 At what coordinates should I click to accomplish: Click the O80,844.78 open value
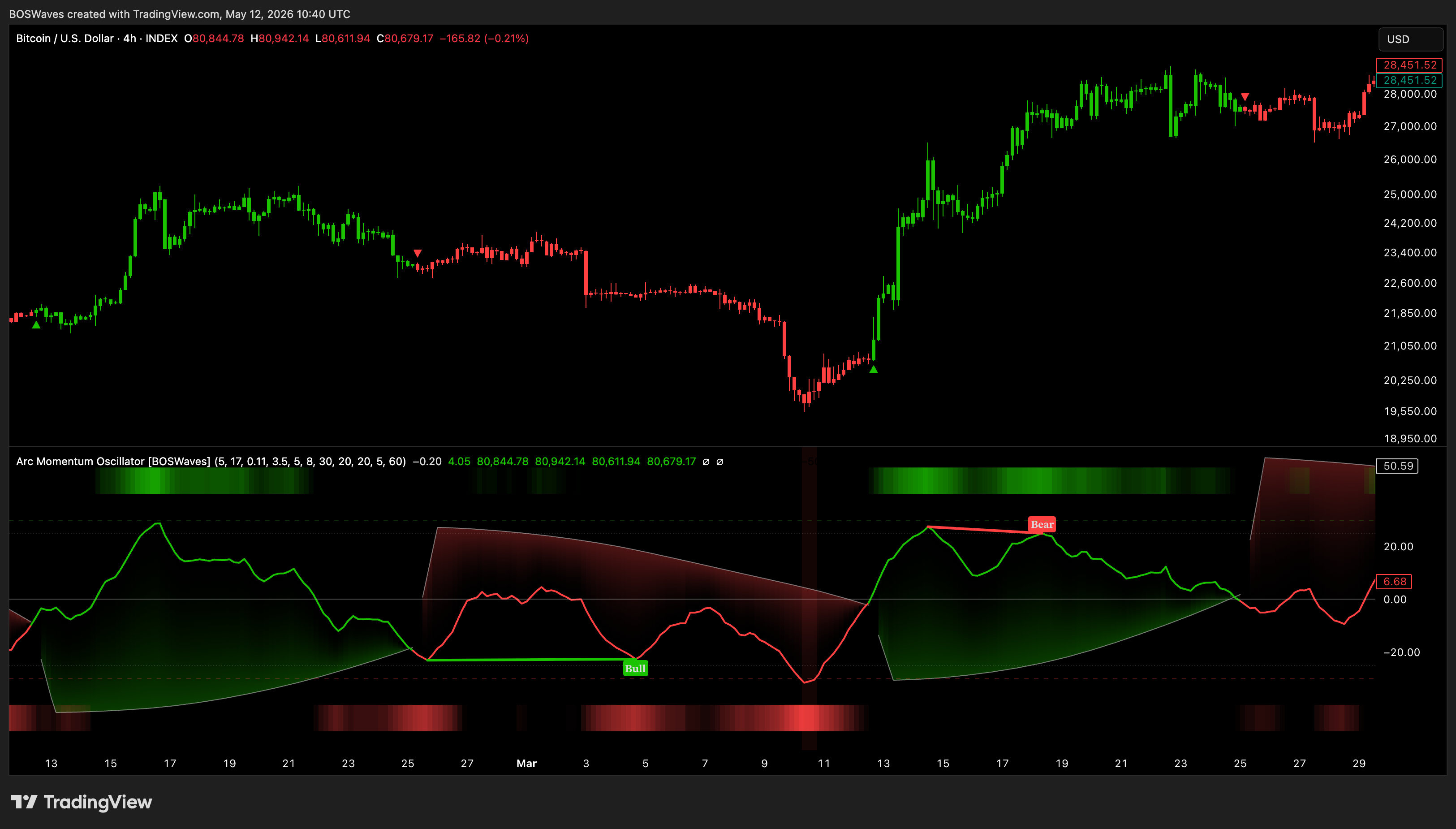(214, 38)
